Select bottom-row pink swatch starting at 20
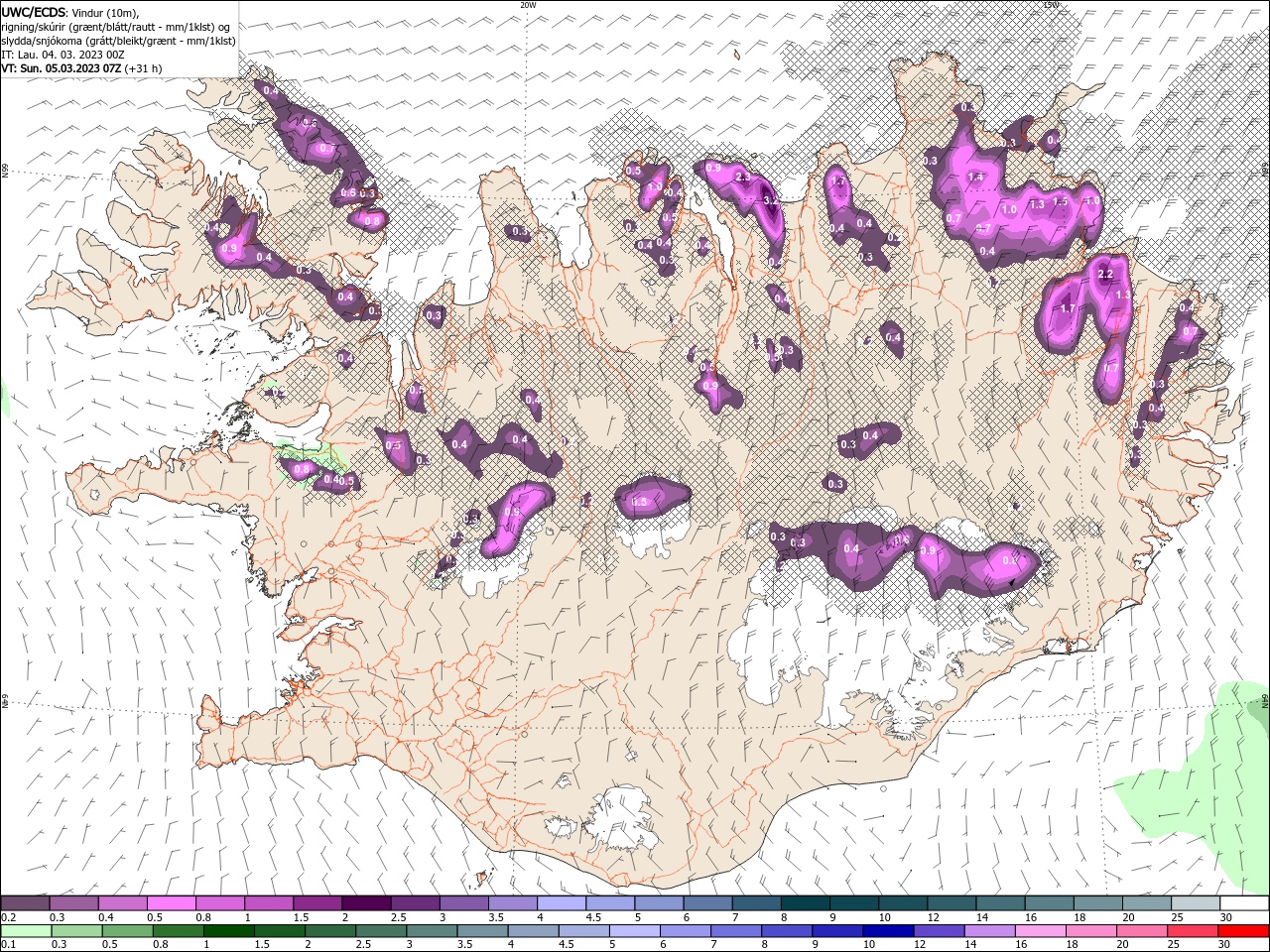The width and height of the screenshot is (1270, 952). tap(1141, 931)
